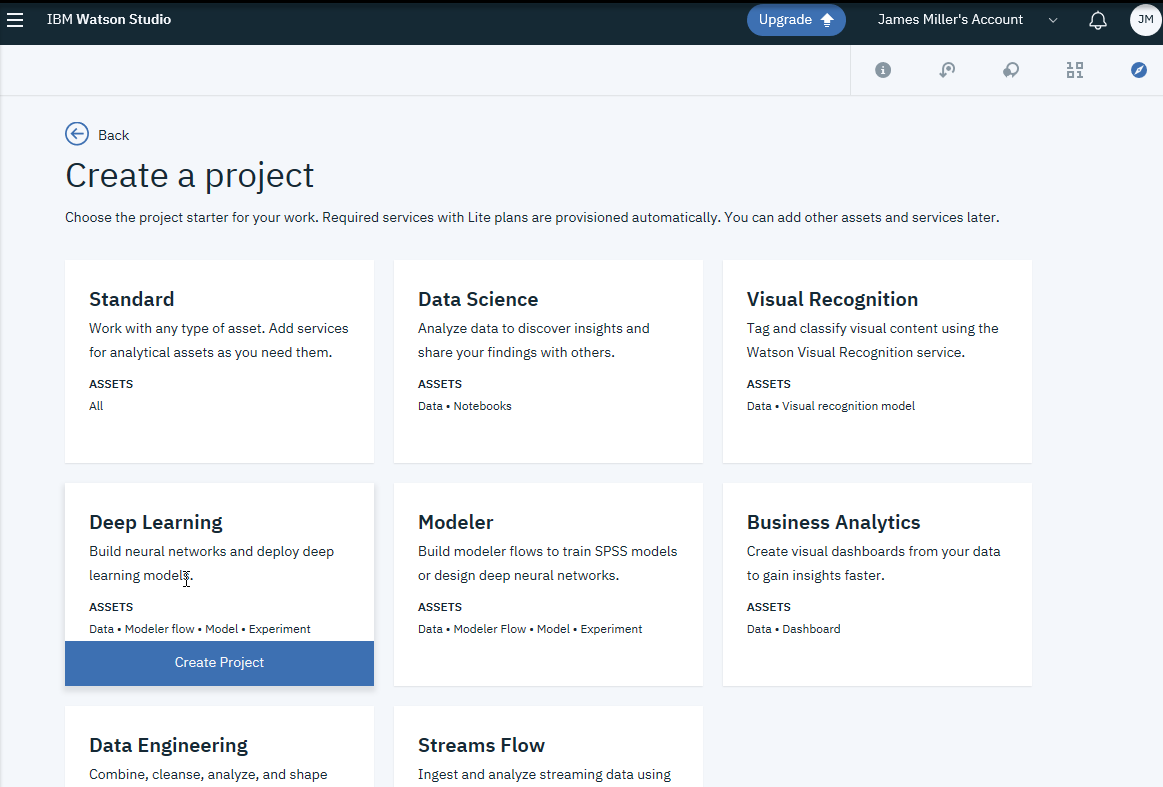Image resolution: width=1163 pixels, height=787 pixels.
Task: Select the Data Engineering project card
Action: tap(220, 746)
